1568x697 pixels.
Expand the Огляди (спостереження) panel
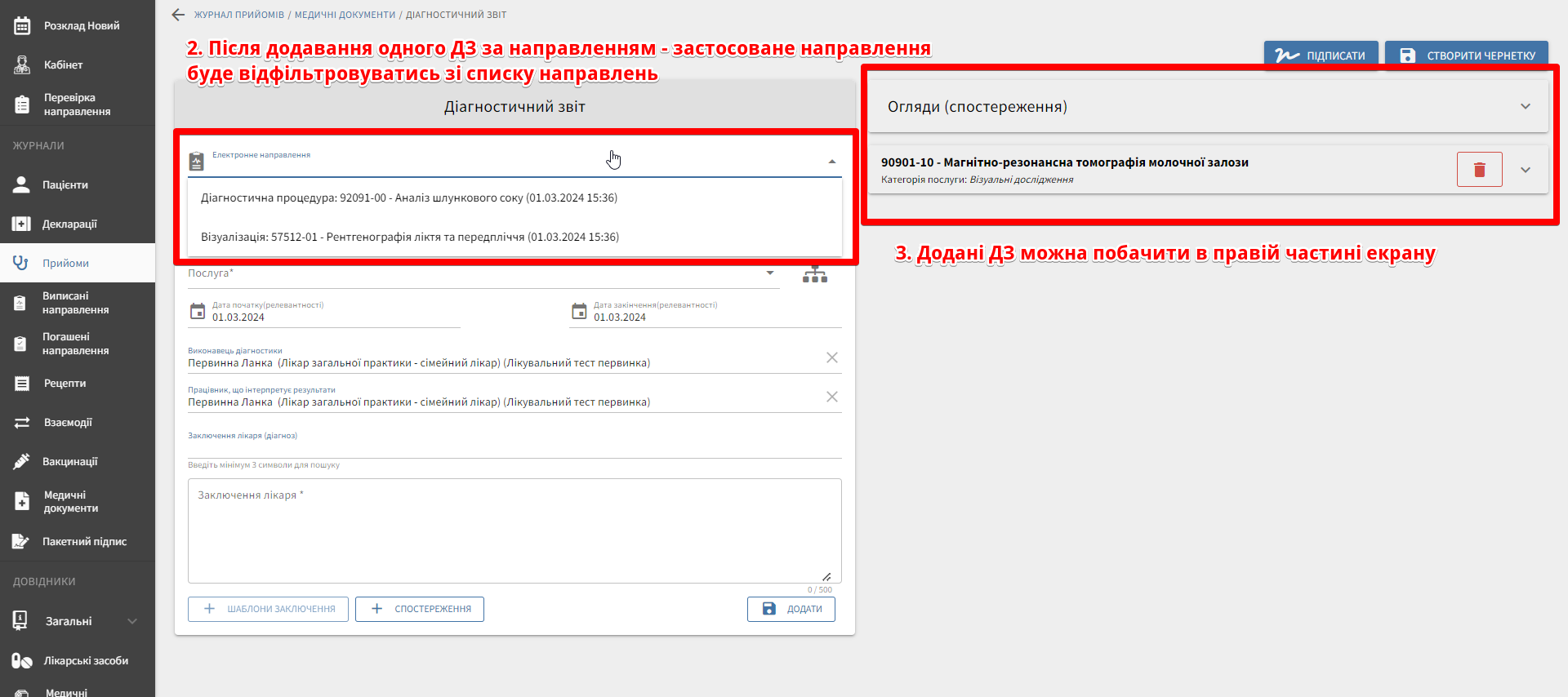(1525, 107)
